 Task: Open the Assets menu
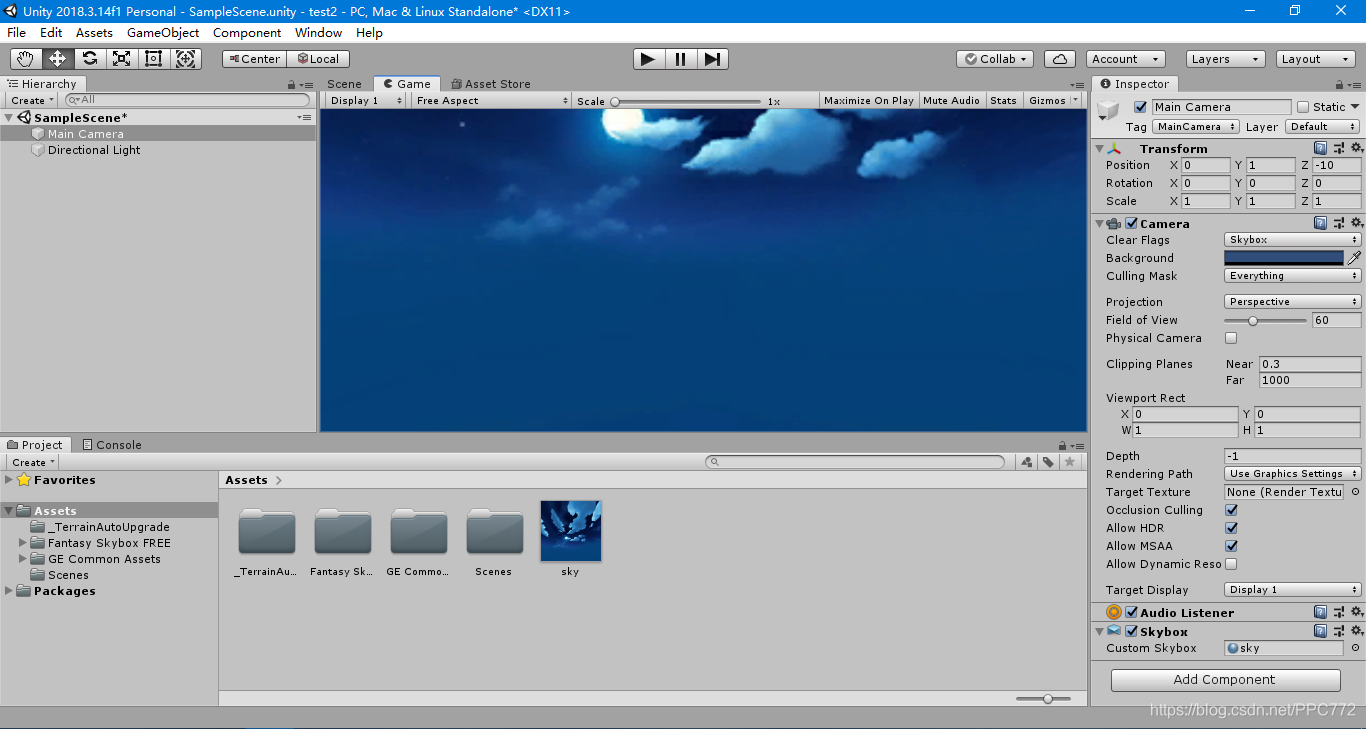(x=95, y=33)
